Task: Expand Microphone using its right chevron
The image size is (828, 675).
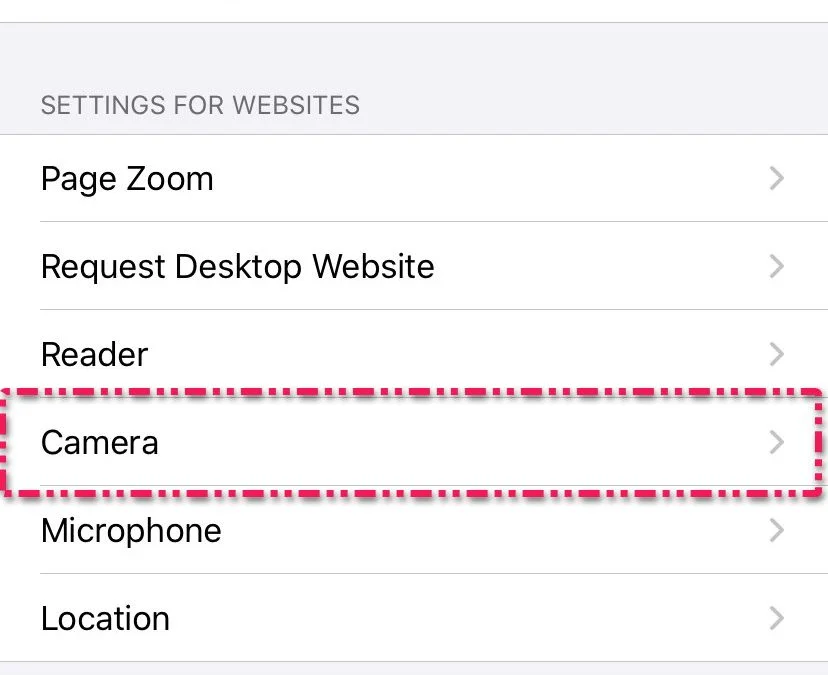Action: (776, 530)
